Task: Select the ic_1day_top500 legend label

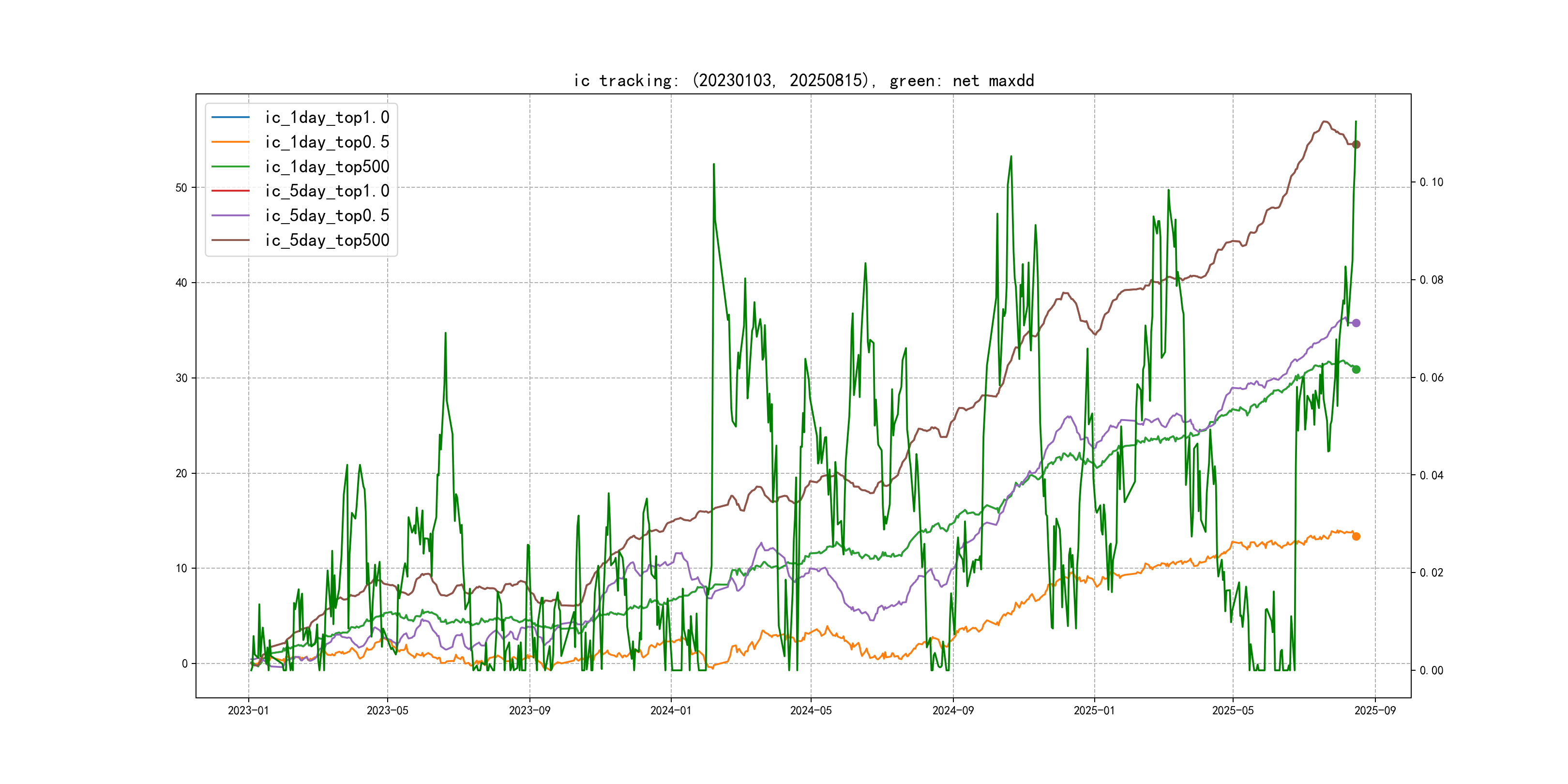Action: tap(327, 166)
